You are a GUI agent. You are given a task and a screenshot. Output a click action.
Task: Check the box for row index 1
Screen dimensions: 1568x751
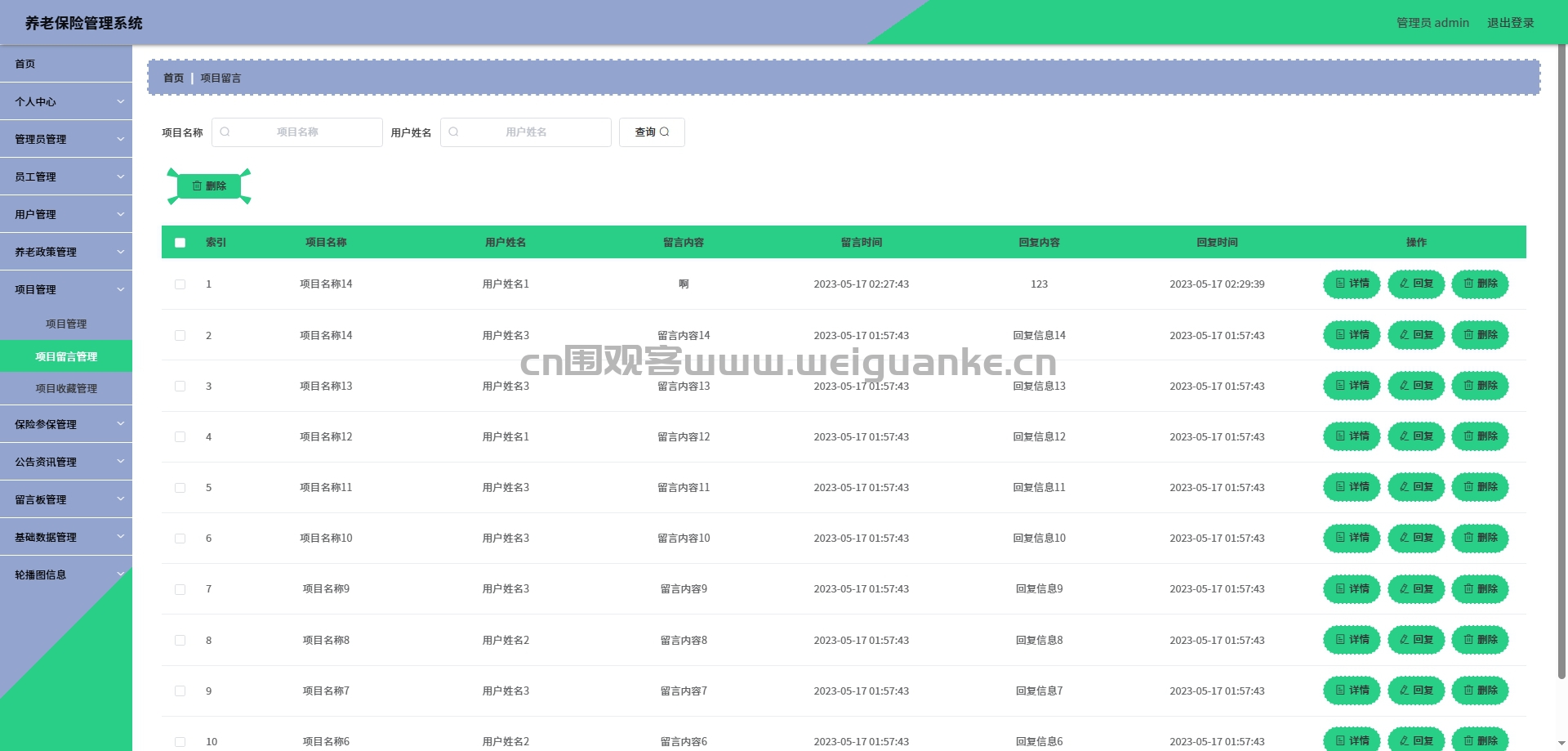tap(180, 284)
